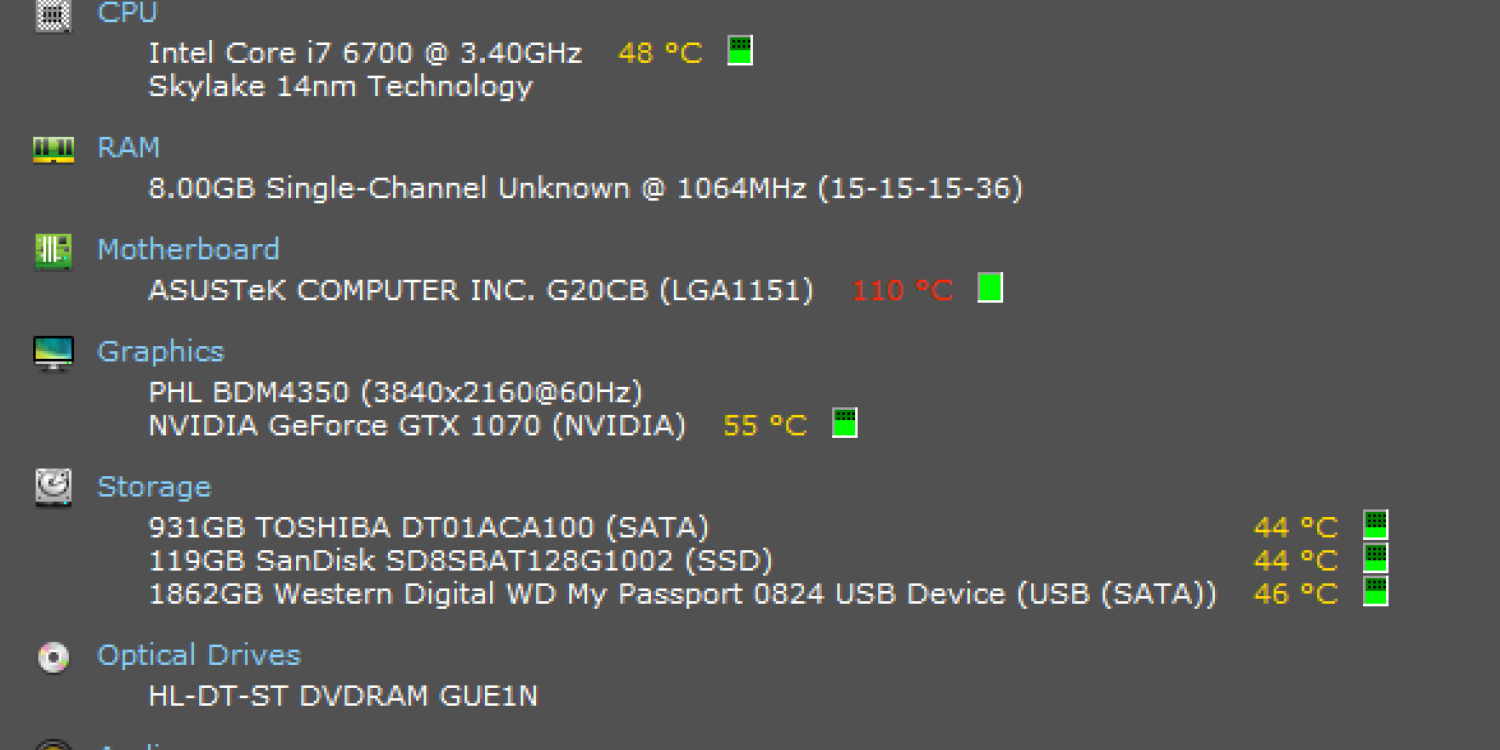Open the Graphics section heading

(160, 351)
